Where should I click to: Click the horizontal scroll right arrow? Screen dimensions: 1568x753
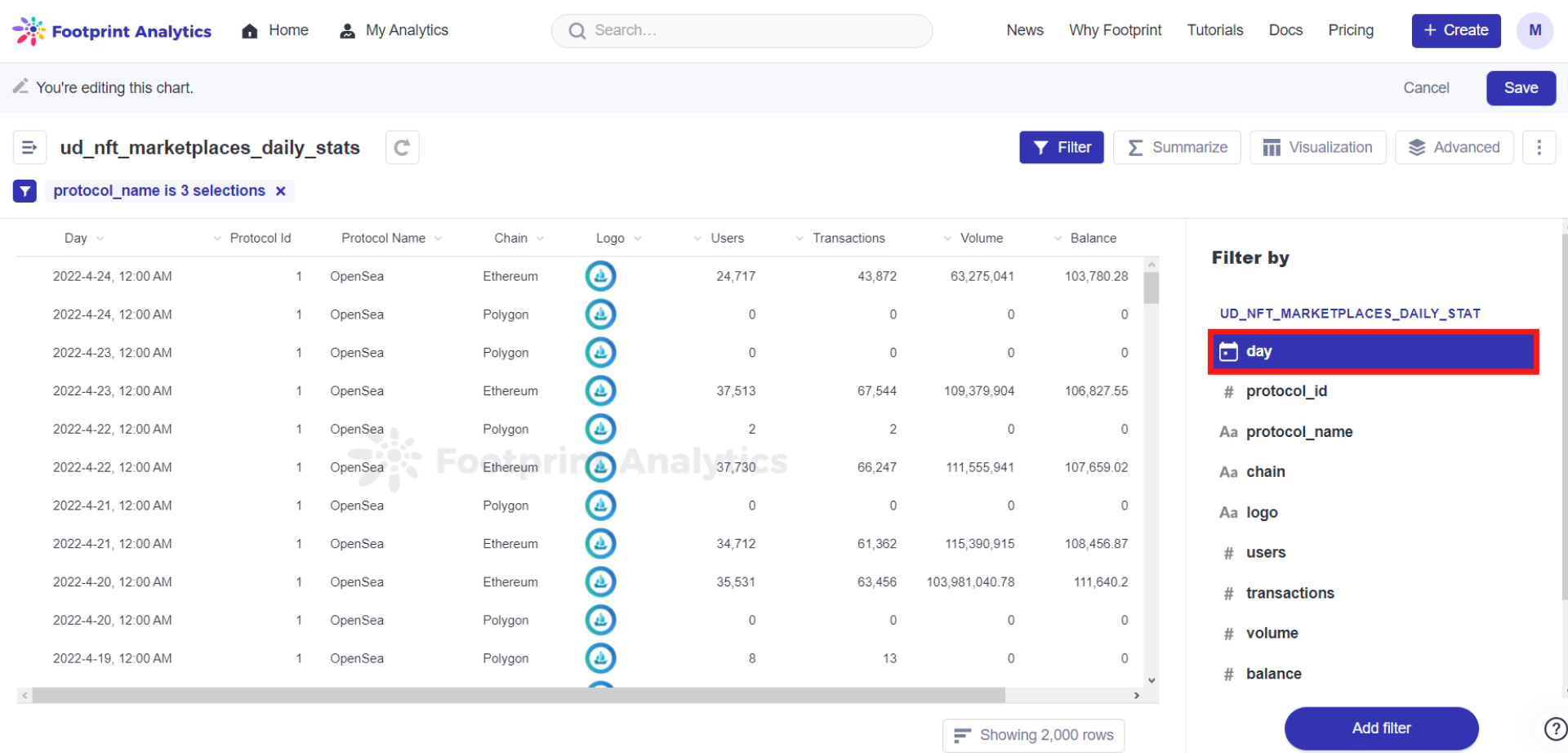1136,695
